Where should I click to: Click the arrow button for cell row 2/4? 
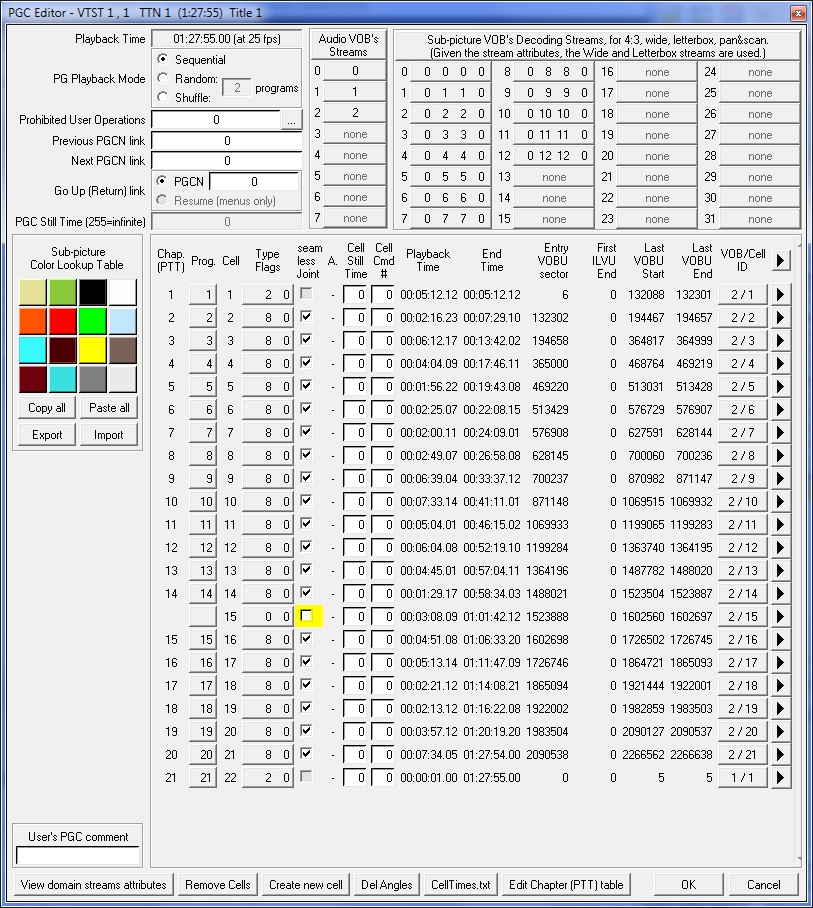(781, 364)
